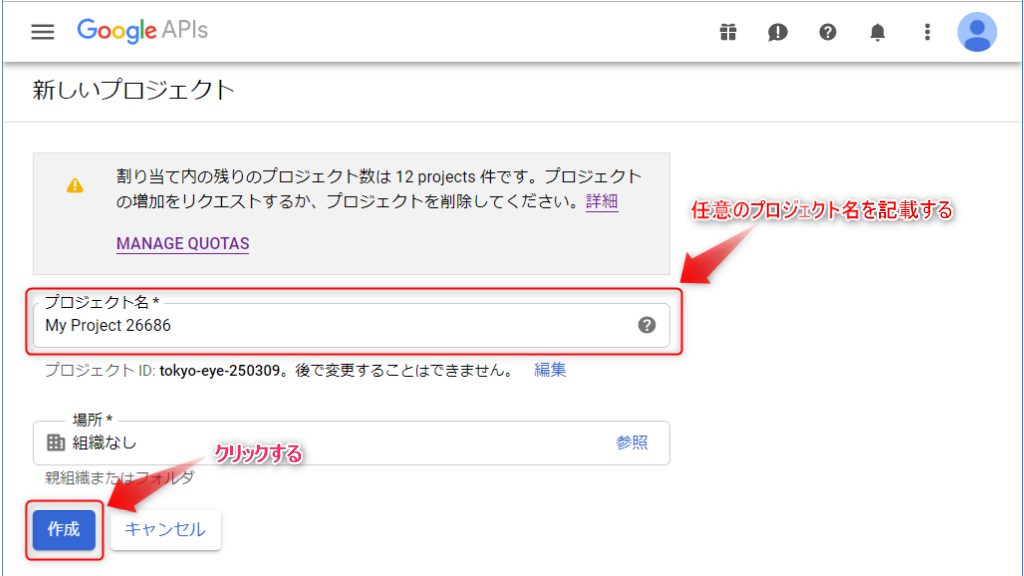This screenshot has width=1024, height=576.
Task: Open the user account avatar
Action: pos(976,32)
